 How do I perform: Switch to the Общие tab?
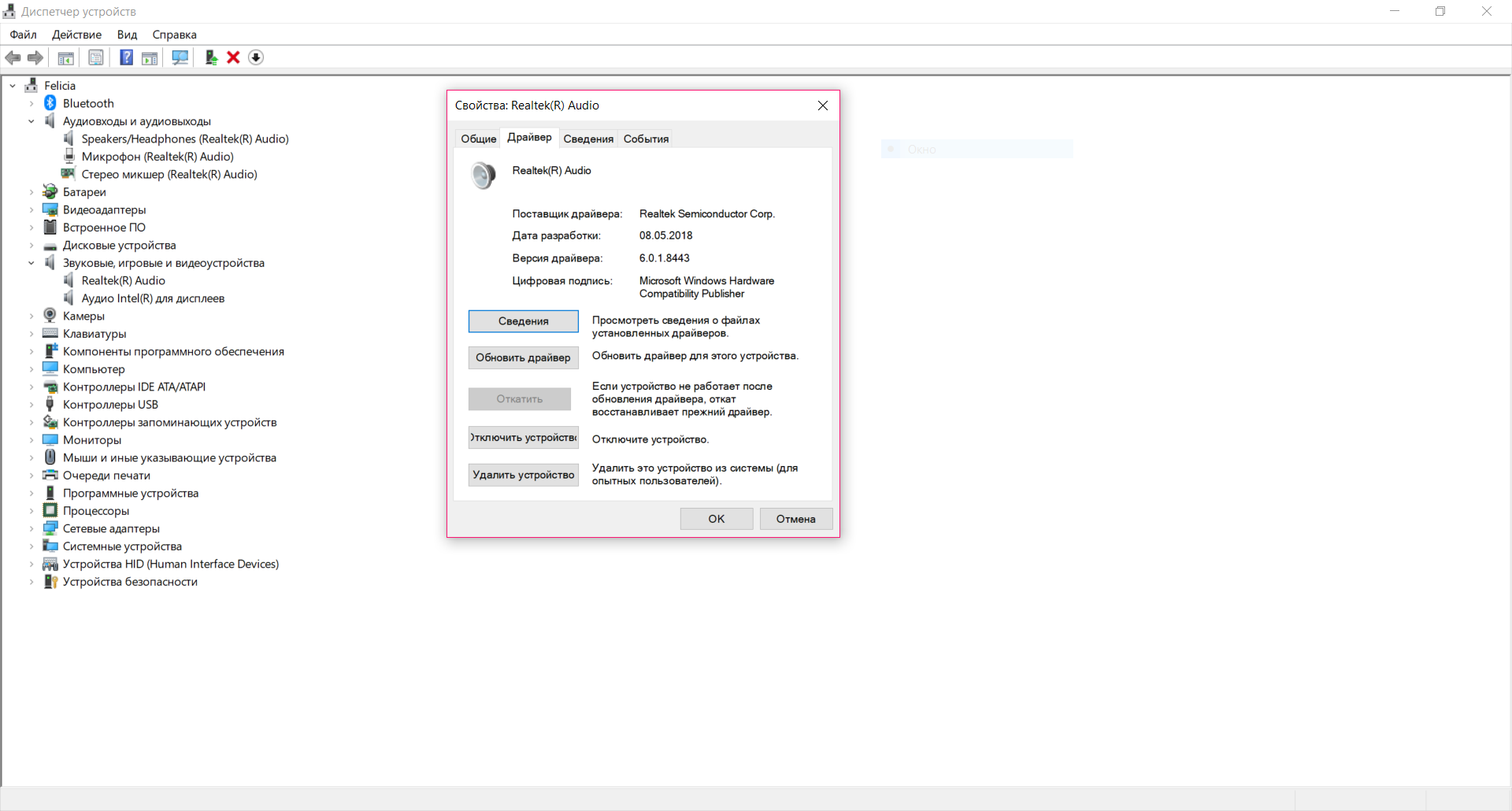tap(478, 139)
